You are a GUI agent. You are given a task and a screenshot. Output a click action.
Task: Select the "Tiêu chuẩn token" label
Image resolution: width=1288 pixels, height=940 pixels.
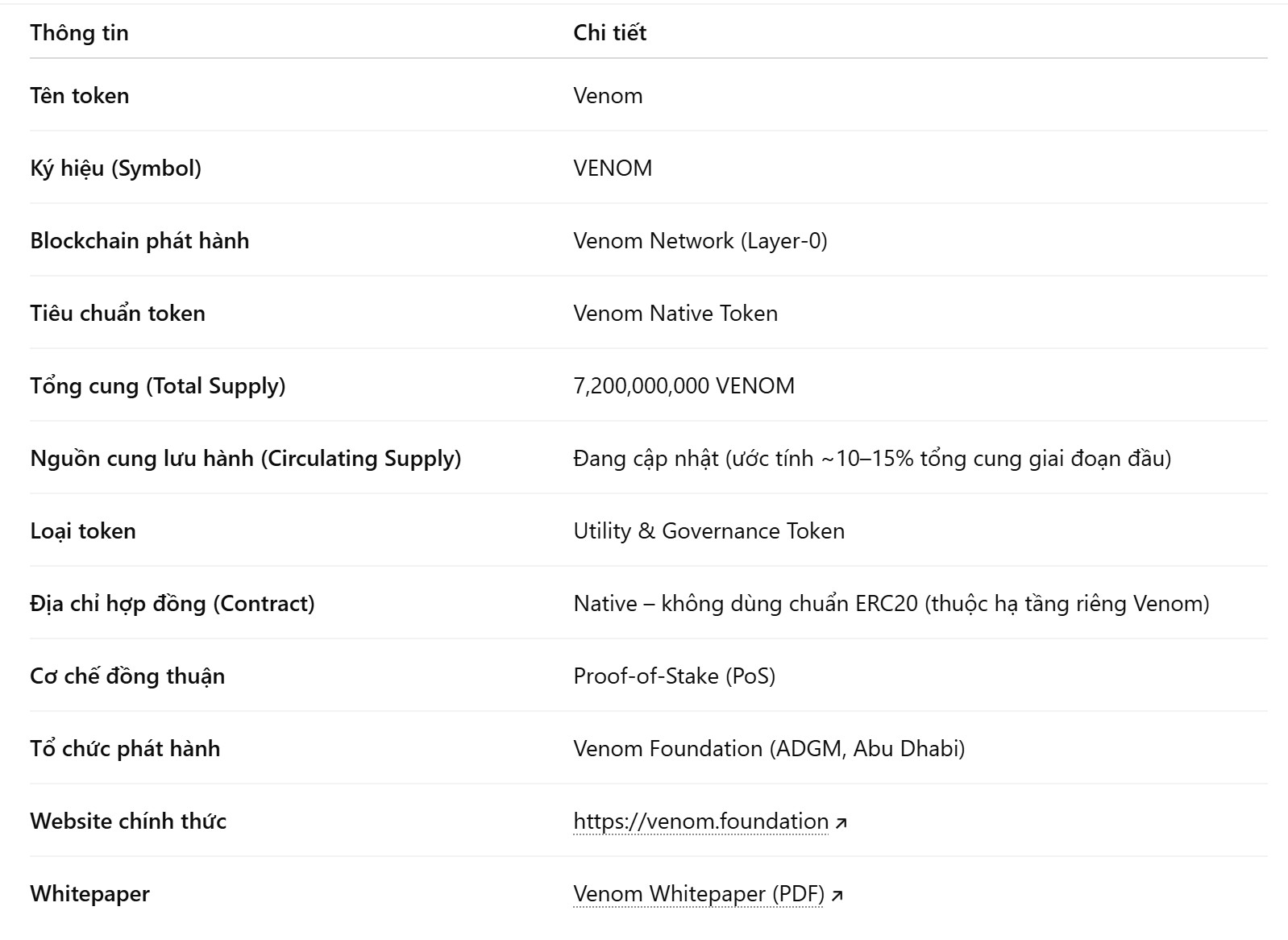pos(118,313)
